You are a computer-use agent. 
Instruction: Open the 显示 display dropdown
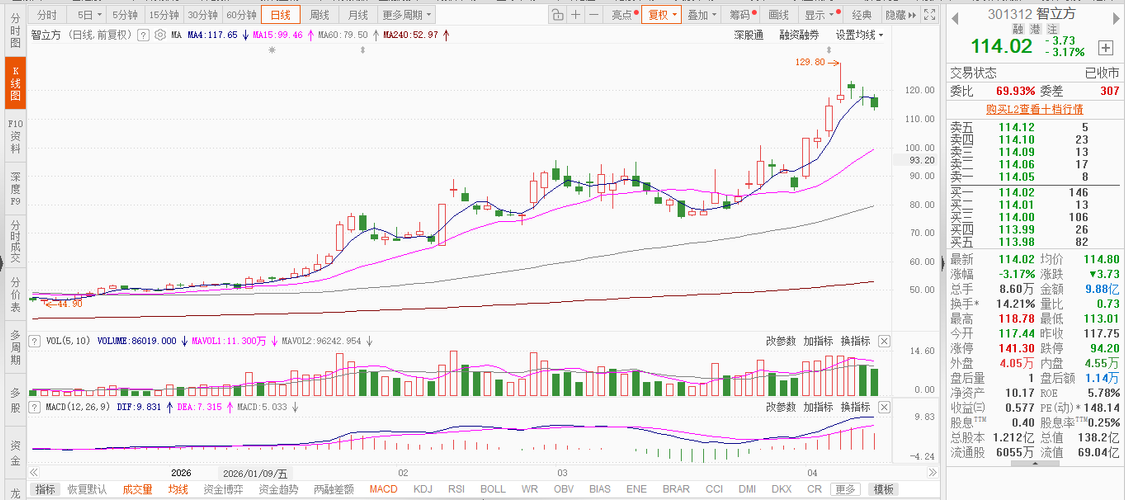(x=819, y=14)
